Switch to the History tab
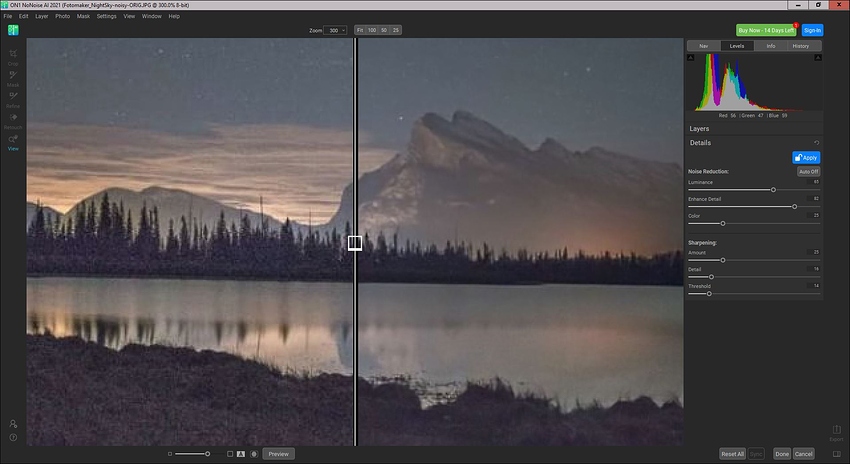This screenshot has height=464, width=850. point(801,46)
